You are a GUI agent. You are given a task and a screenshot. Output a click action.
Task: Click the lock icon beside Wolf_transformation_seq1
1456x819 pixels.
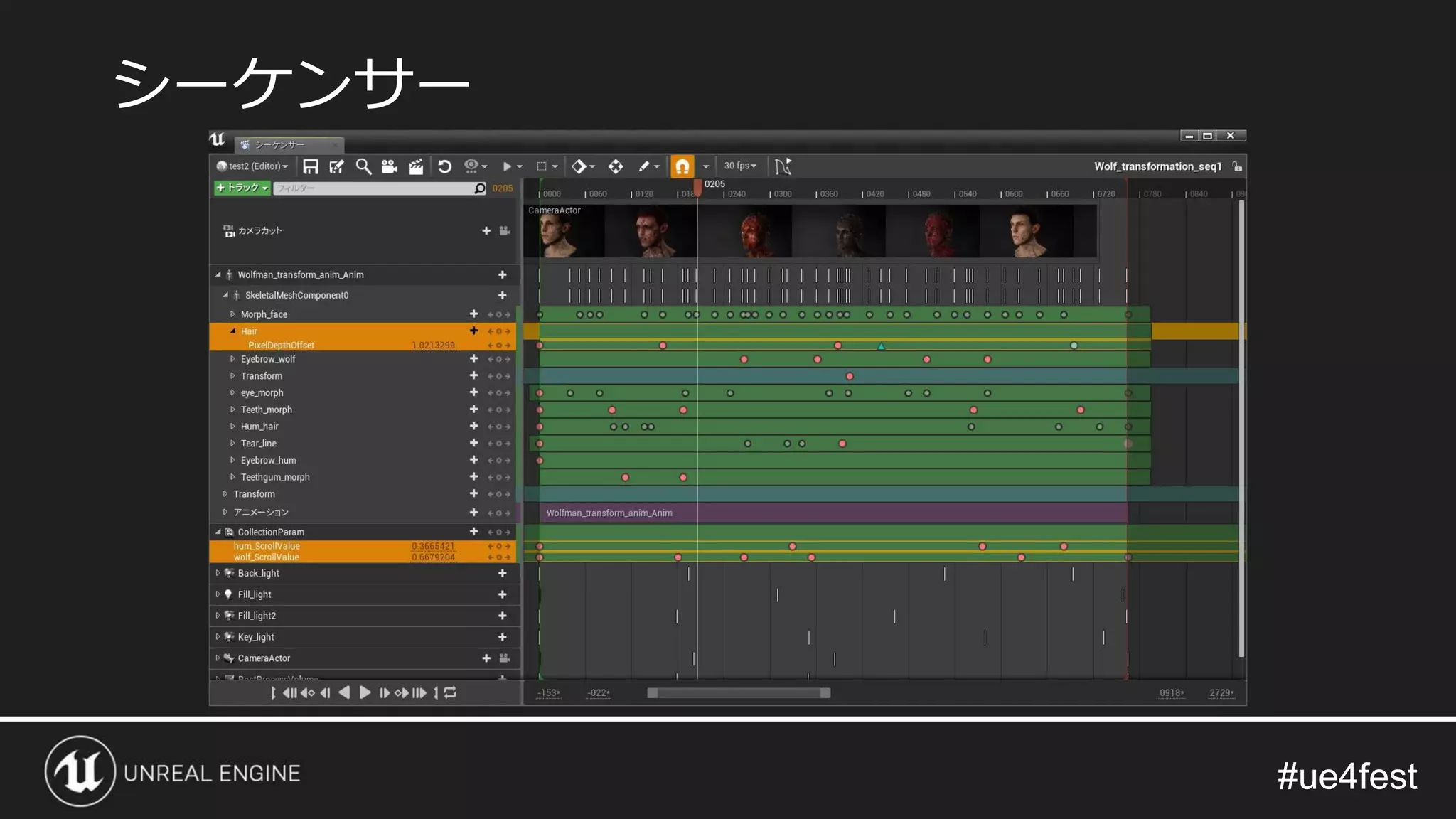pos(1237,166)
